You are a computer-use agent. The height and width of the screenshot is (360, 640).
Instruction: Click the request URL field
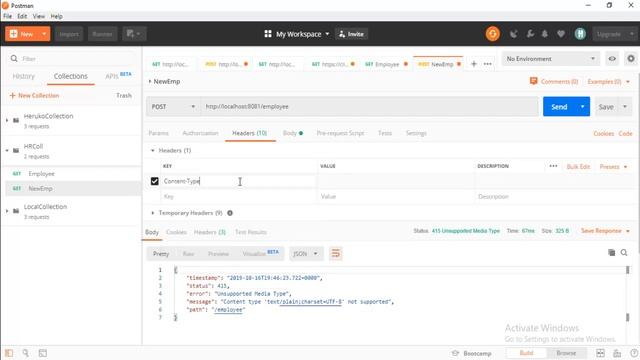pyautogui.click(x=369, y=107)
